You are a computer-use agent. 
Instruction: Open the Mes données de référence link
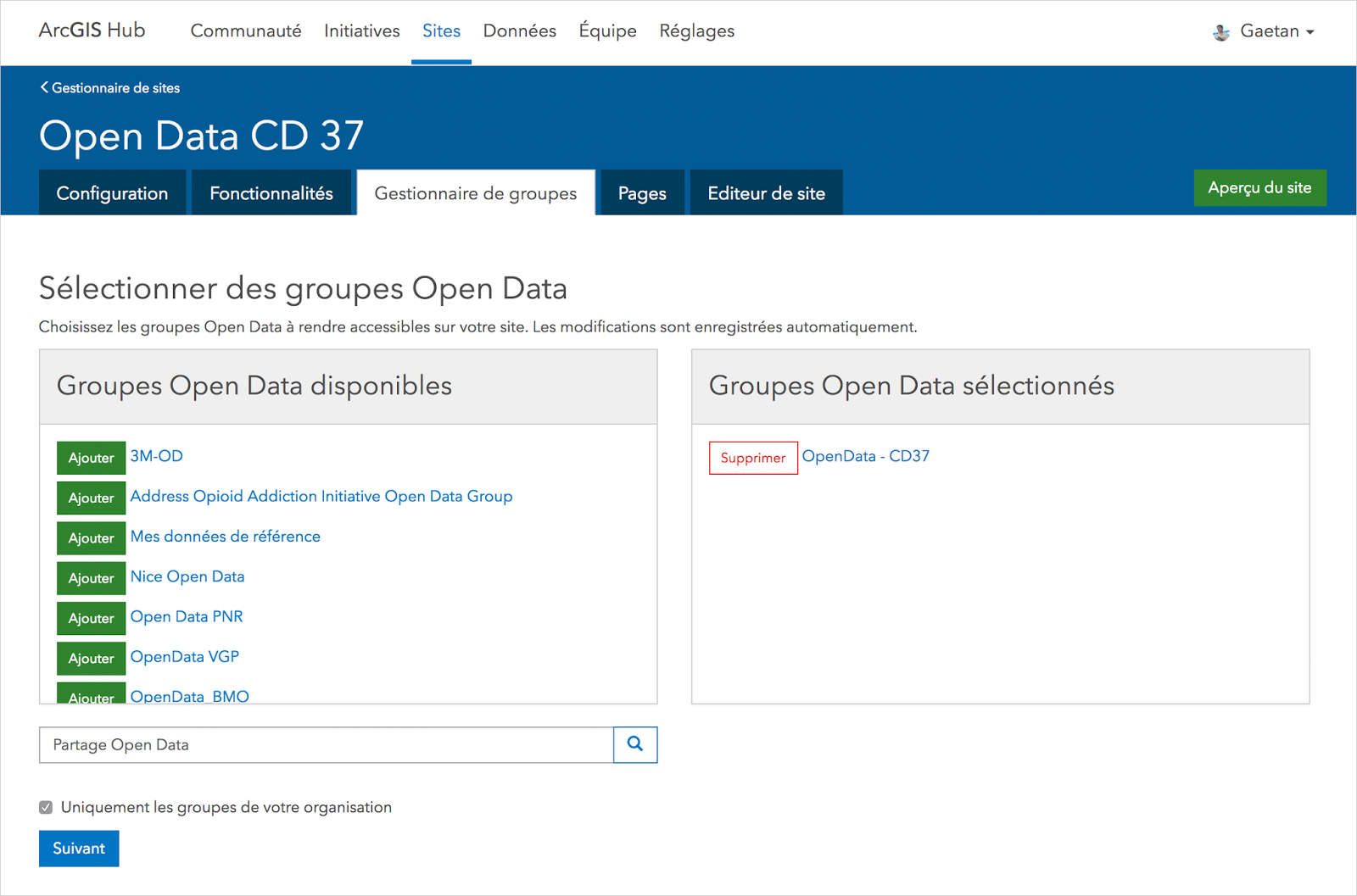pyautogui.click(x=226, y=536)
